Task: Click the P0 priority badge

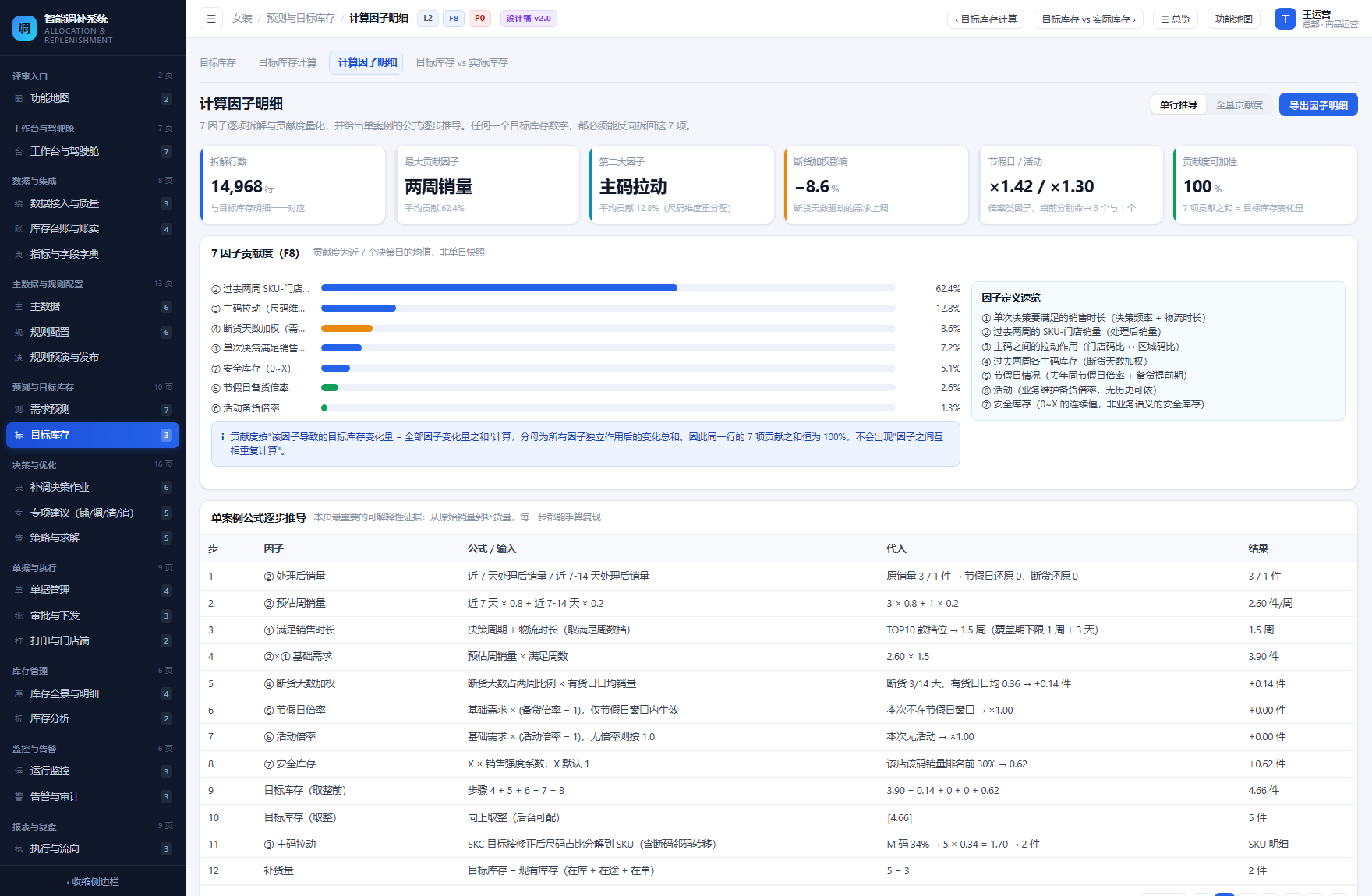Action: tap(479, 19)
